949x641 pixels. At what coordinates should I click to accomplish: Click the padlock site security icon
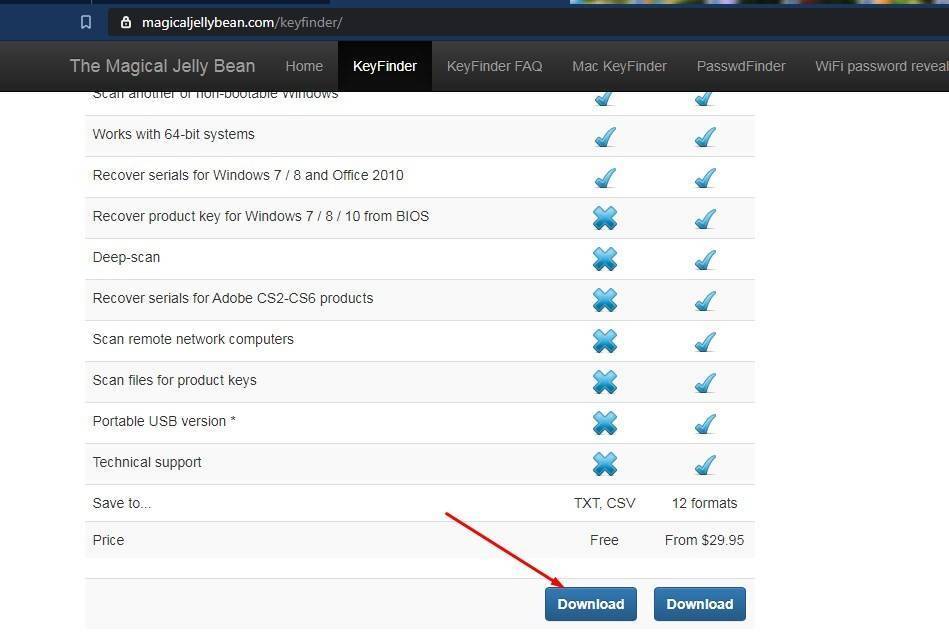(x=125, y=22)
